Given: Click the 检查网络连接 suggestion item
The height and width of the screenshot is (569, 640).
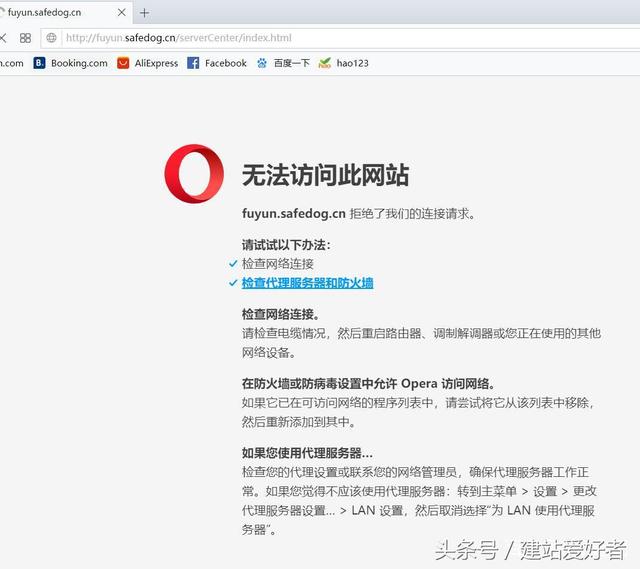Looking at the screenshot, I should tap(278, 264).
